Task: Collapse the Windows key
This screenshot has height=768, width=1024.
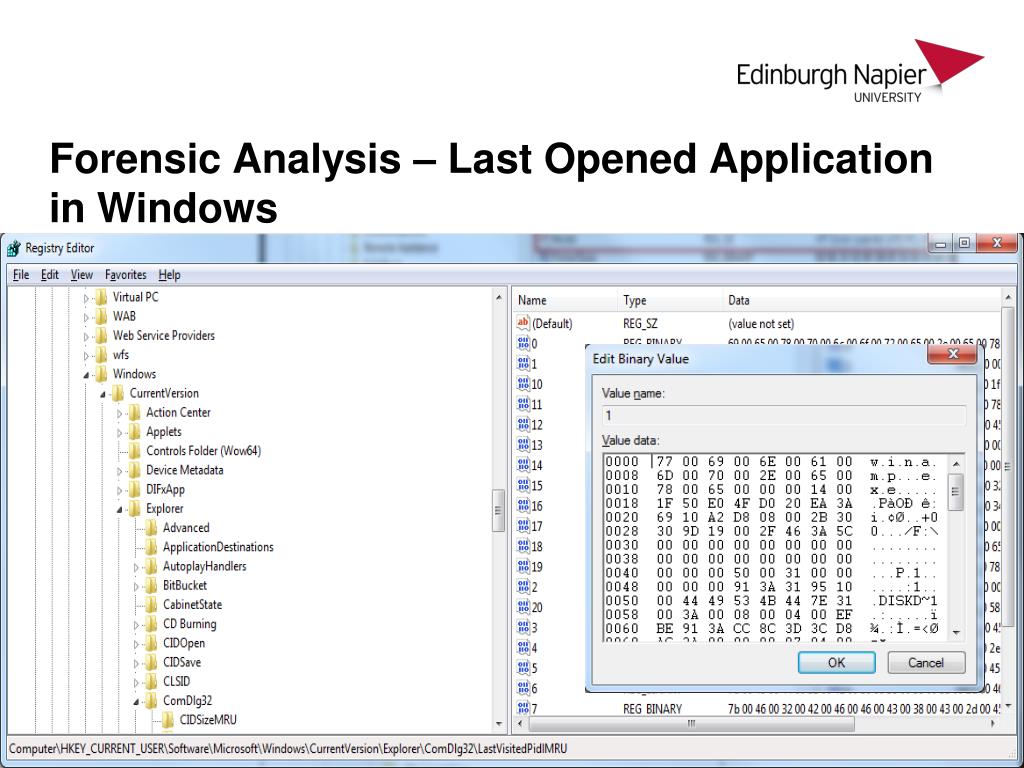Action: point(86,376)
